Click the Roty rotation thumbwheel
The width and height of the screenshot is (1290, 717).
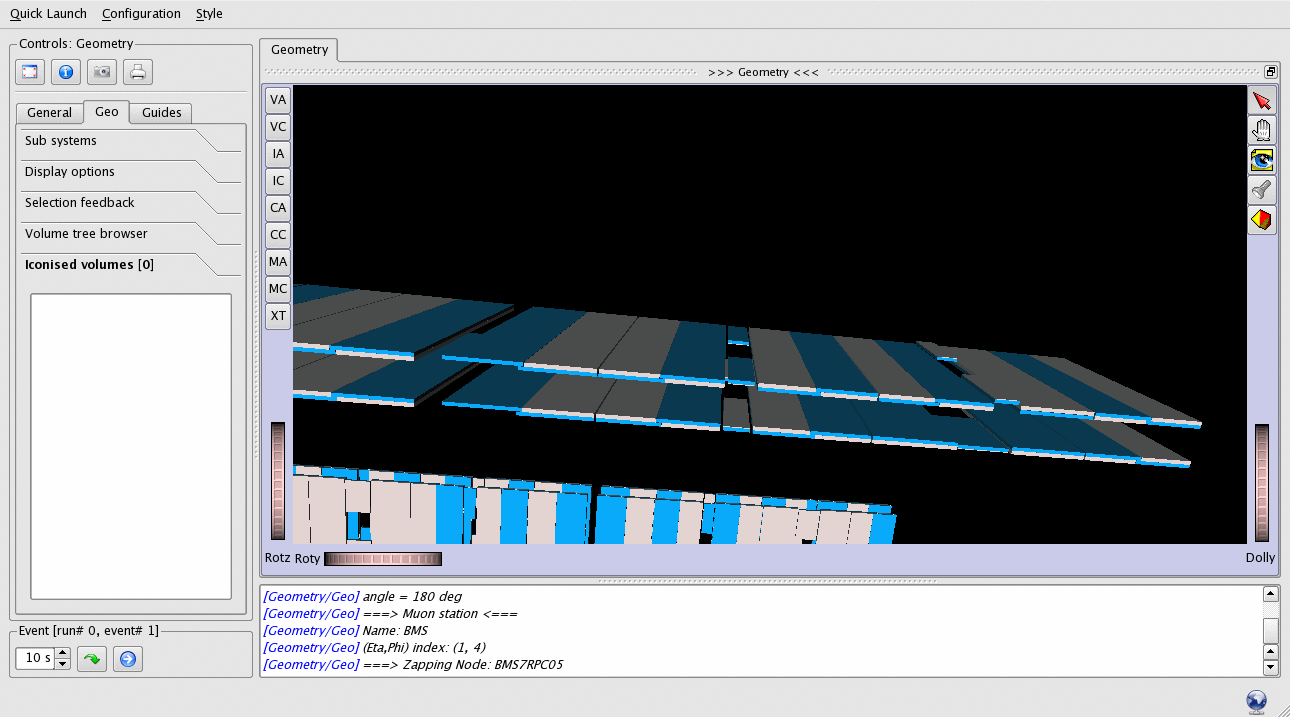pyautogui.click(x=383, y=559)
